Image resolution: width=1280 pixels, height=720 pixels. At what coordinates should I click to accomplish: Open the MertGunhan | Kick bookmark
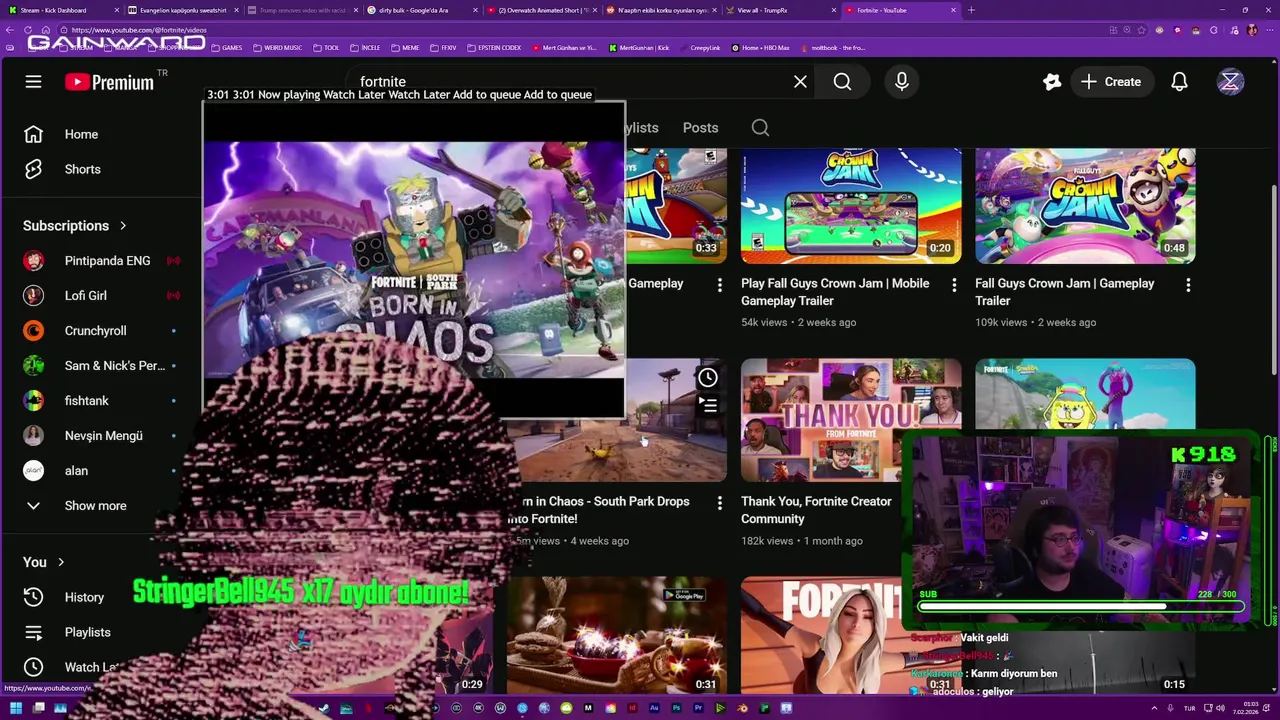pyautogui.click(x=638, y=47)
